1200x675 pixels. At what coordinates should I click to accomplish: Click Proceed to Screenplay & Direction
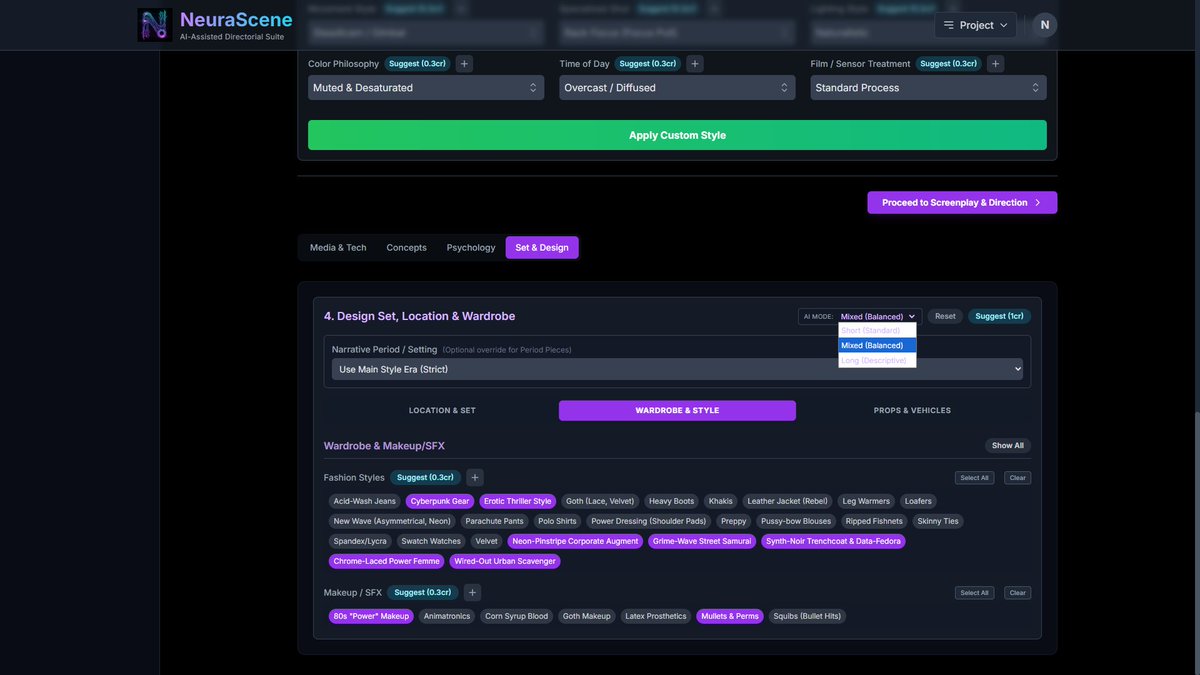tap(962, 203)
